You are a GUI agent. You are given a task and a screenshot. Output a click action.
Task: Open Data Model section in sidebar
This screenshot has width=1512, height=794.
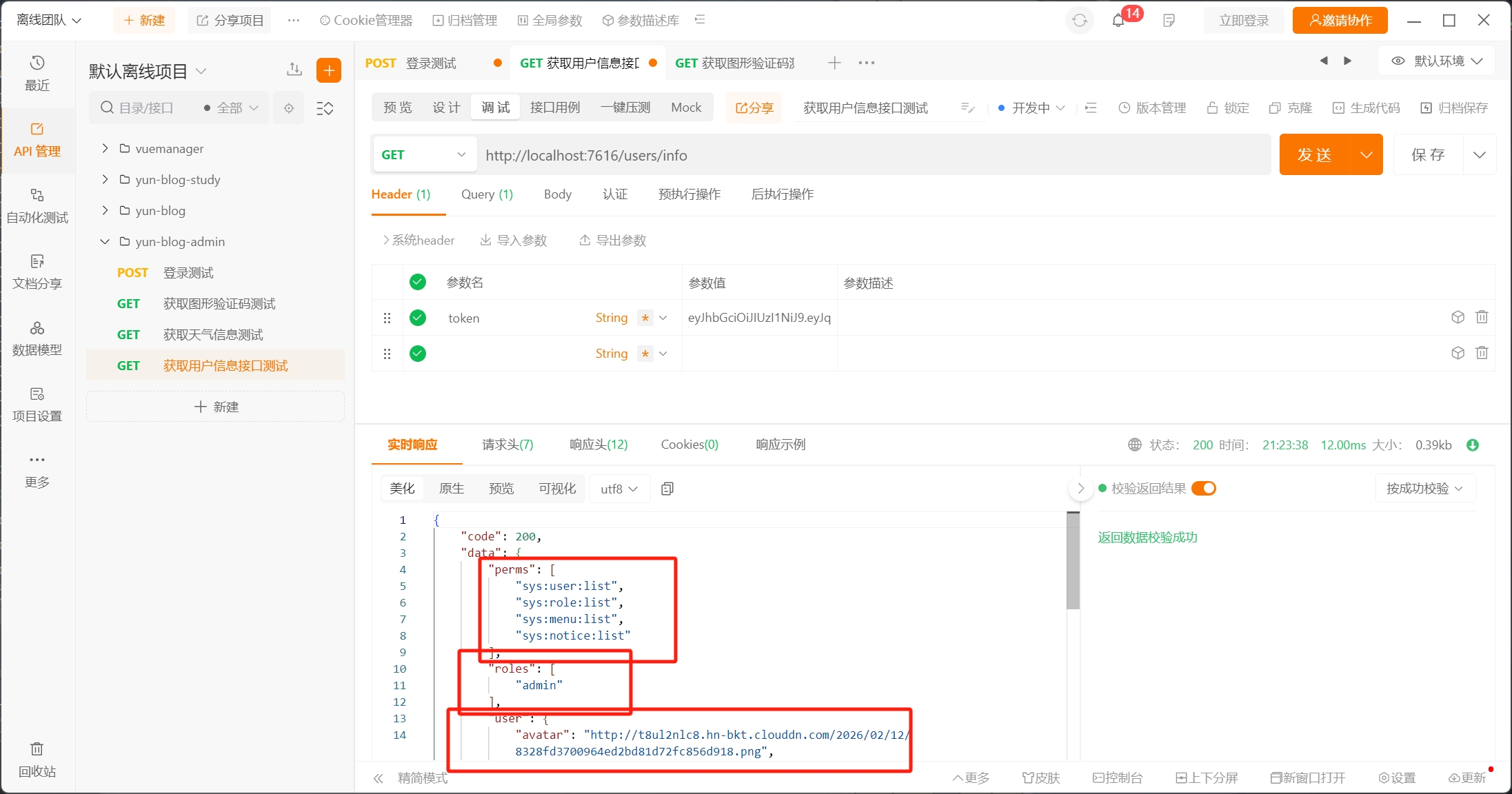(x=37, y=338)
